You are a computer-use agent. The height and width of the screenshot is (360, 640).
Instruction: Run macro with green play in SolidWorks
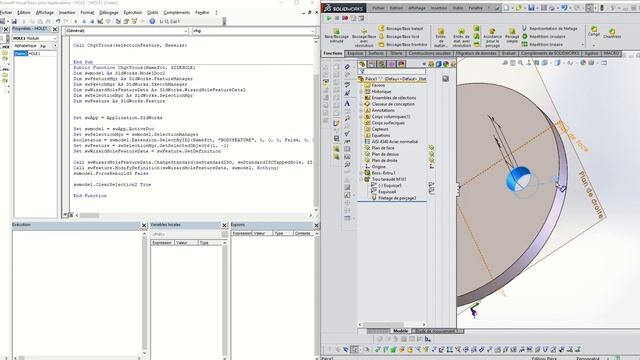pyautogui.click(x=329, y=18)
